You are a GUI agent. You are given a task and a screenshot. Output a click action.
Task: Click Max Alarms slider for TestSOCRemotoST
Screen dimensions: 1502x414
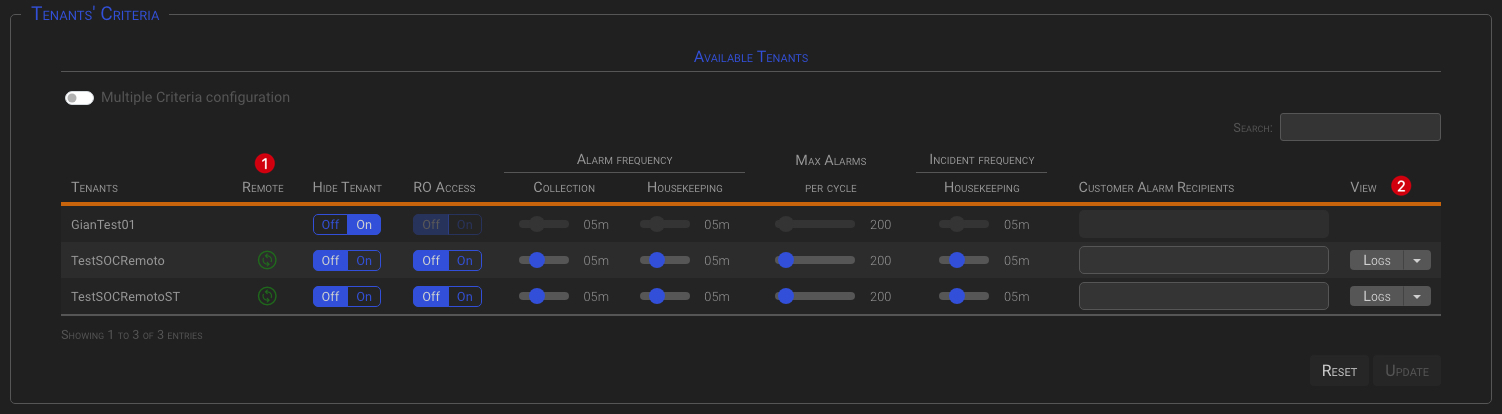coord(814,296)
